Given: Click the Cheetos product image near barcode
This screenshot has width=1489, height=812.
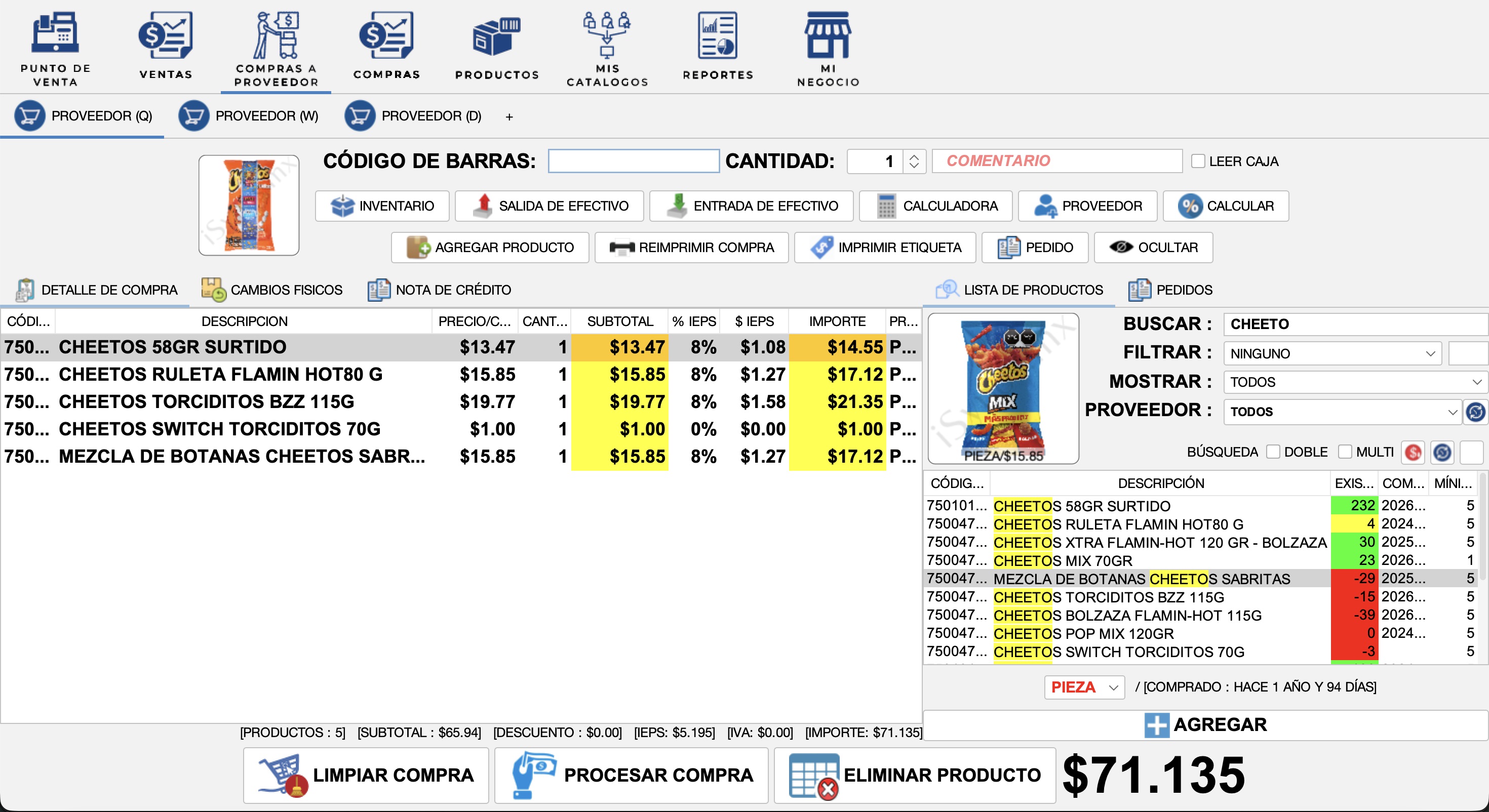Looking at the screenshot, I should [249, 205].
